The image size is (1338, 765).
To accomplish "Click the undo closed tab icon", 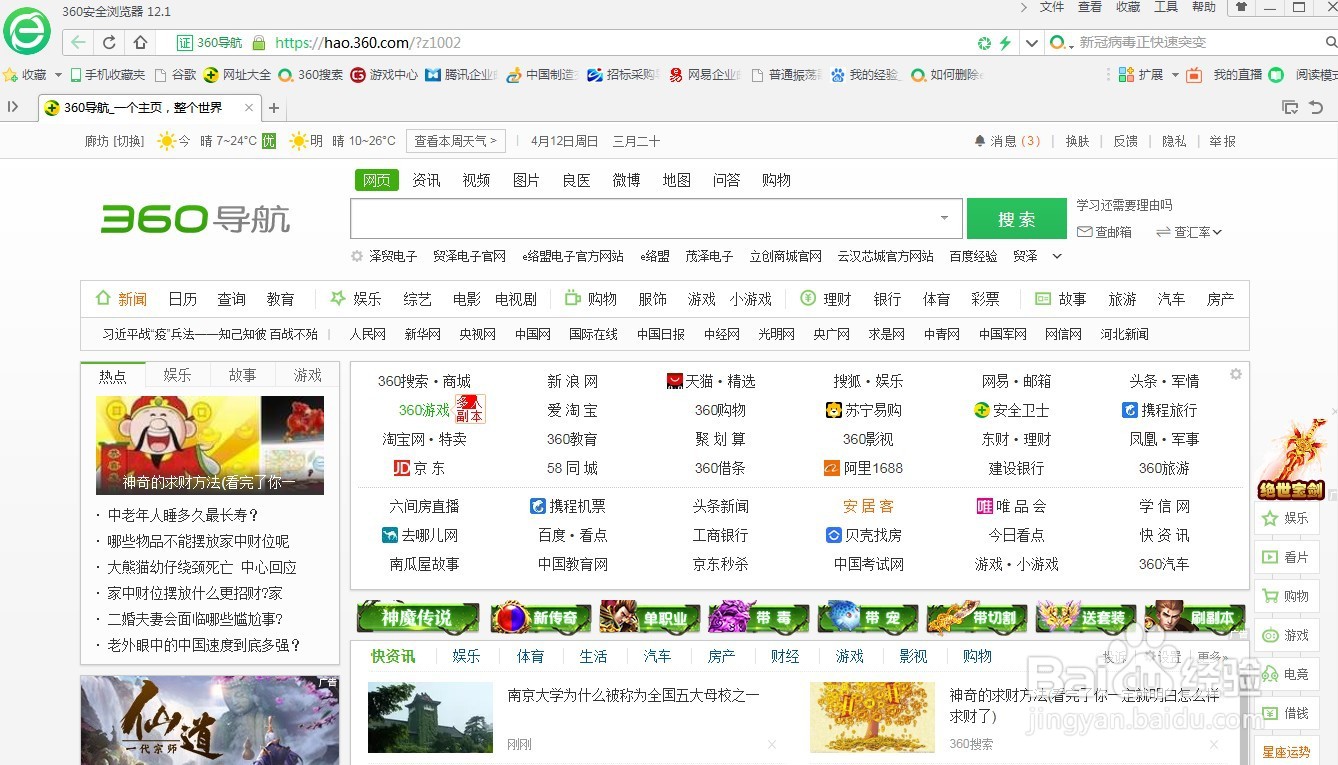I will pos(1314,107).
